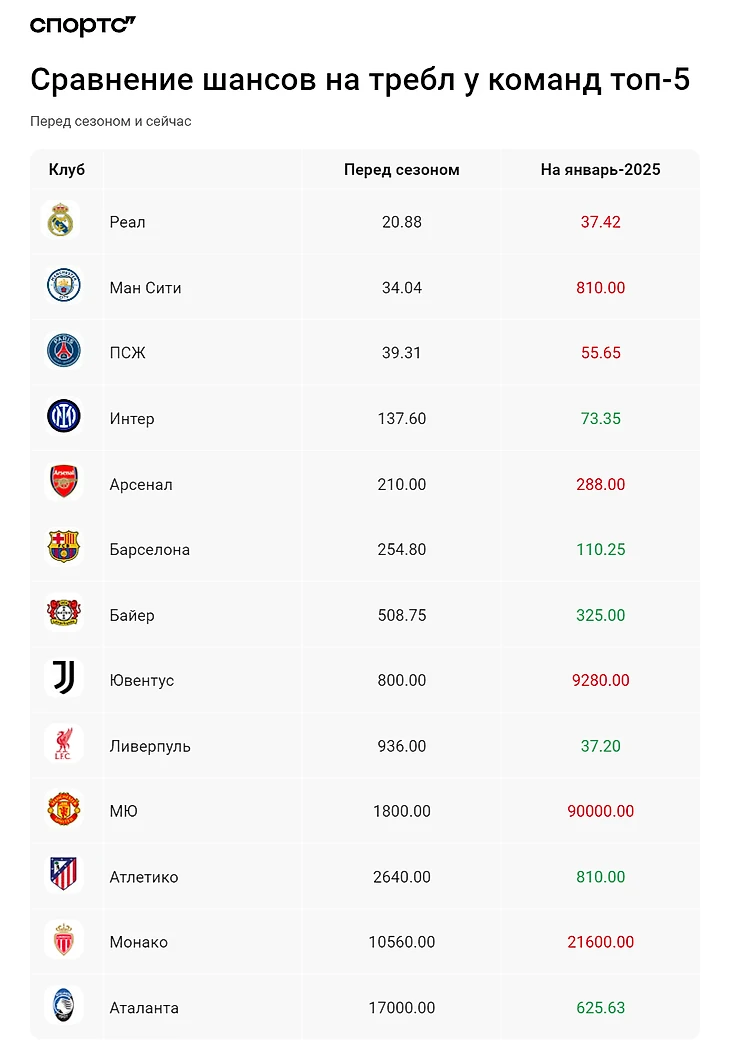Viewport: 730px width, 1055px height.
Task: Click the Inter Milan club crest
Action: [x=63, y=417]
